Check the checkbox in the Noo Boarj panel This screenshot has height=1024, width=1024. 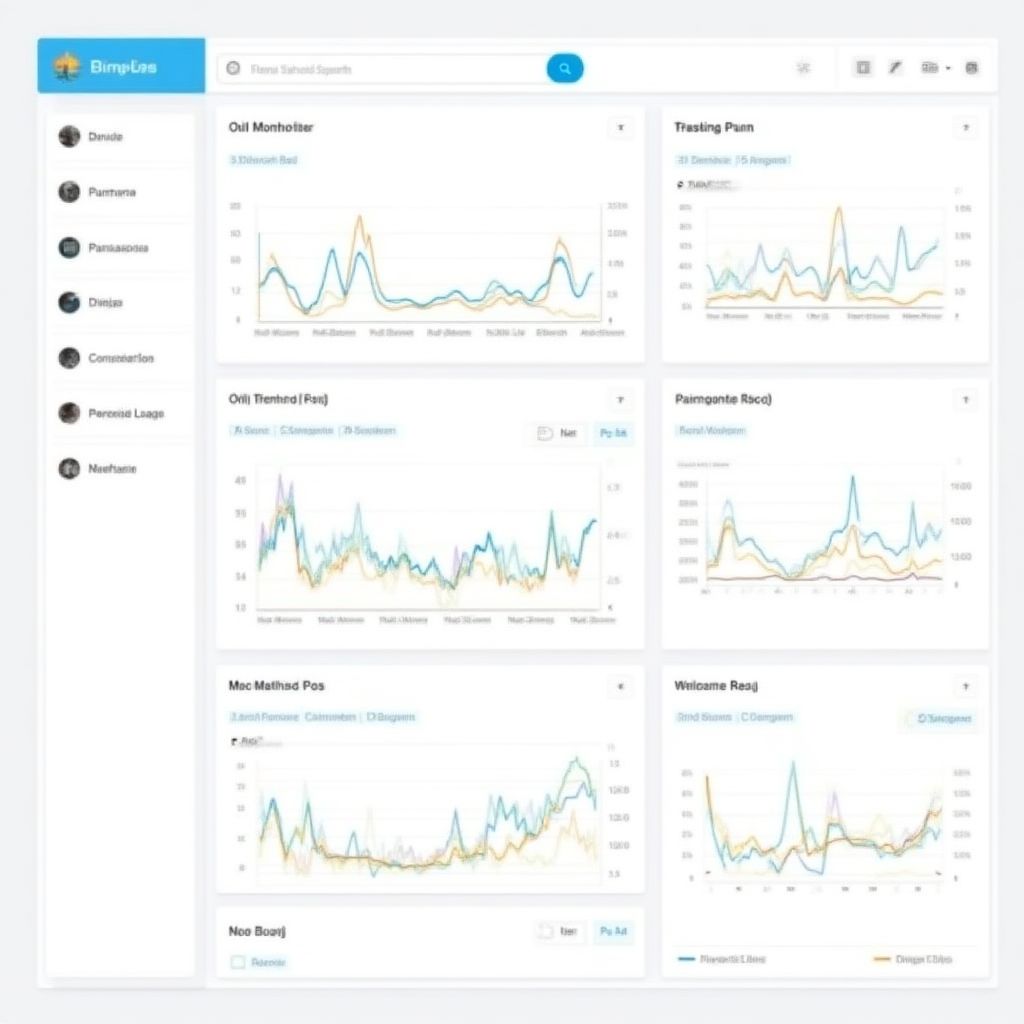click(238, 962)
